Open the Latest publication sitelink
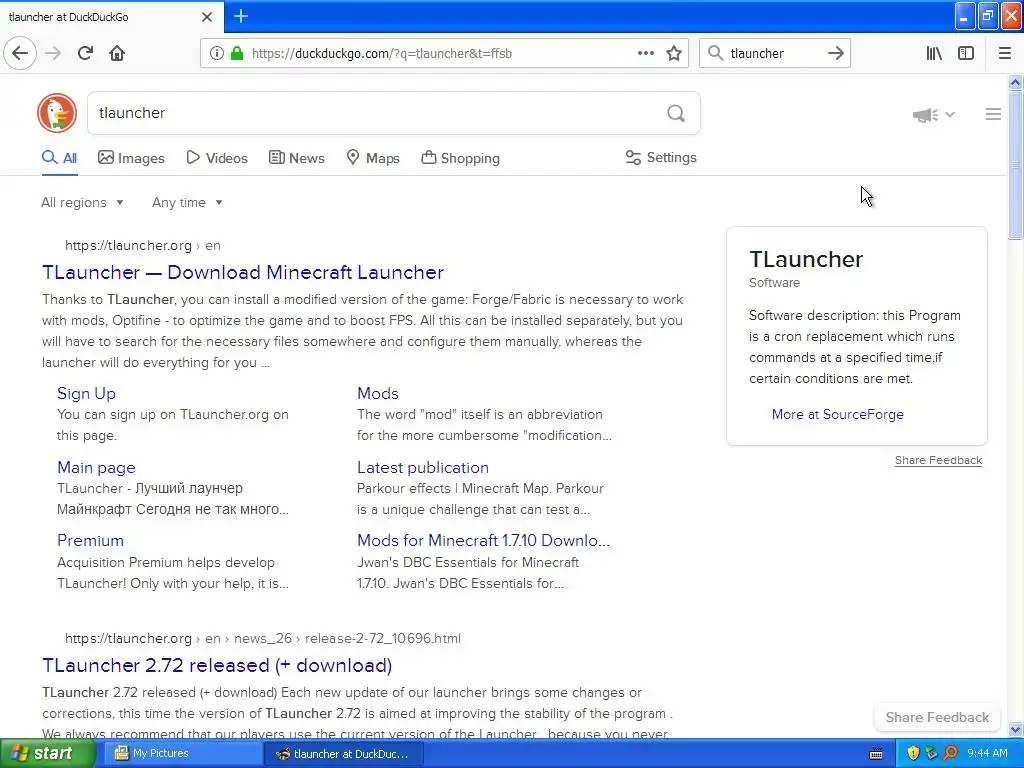 click(x=423, y=468)
